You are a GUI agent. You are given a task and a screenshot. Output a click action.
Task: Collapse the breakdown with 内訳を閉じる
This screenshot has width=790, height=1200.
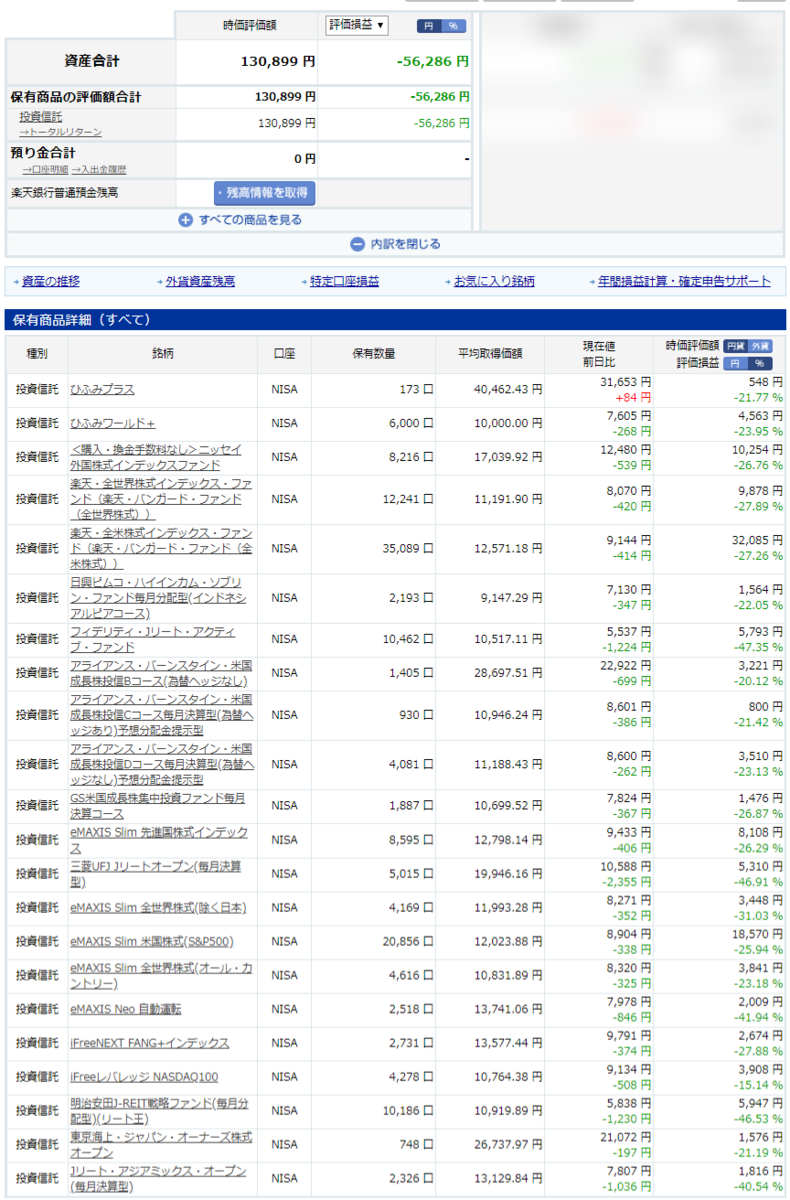click(x=405, y=244)
